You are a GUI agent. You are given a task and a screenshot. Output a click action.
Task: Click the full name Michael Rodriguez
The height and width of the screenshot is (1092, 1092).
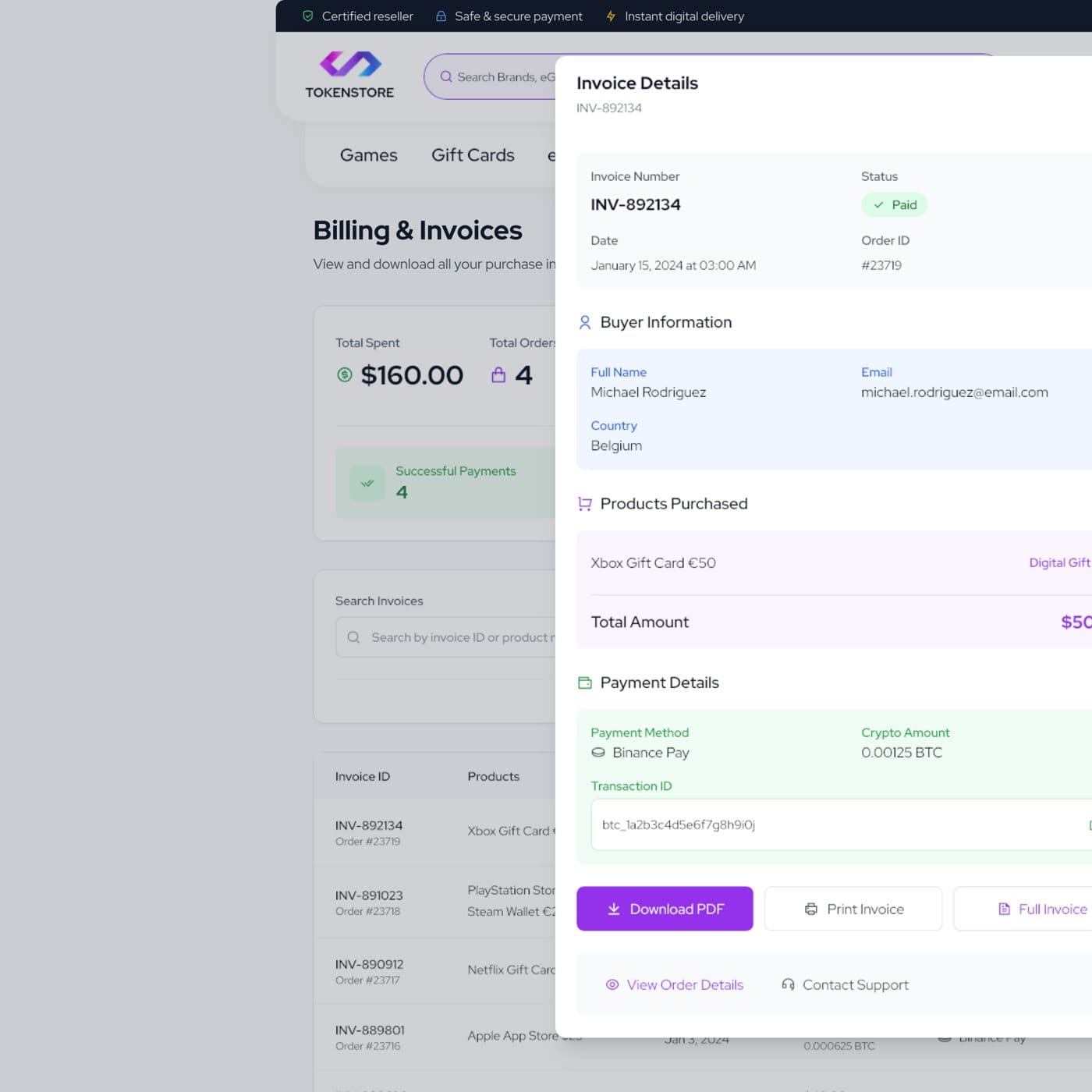[648, 392]
